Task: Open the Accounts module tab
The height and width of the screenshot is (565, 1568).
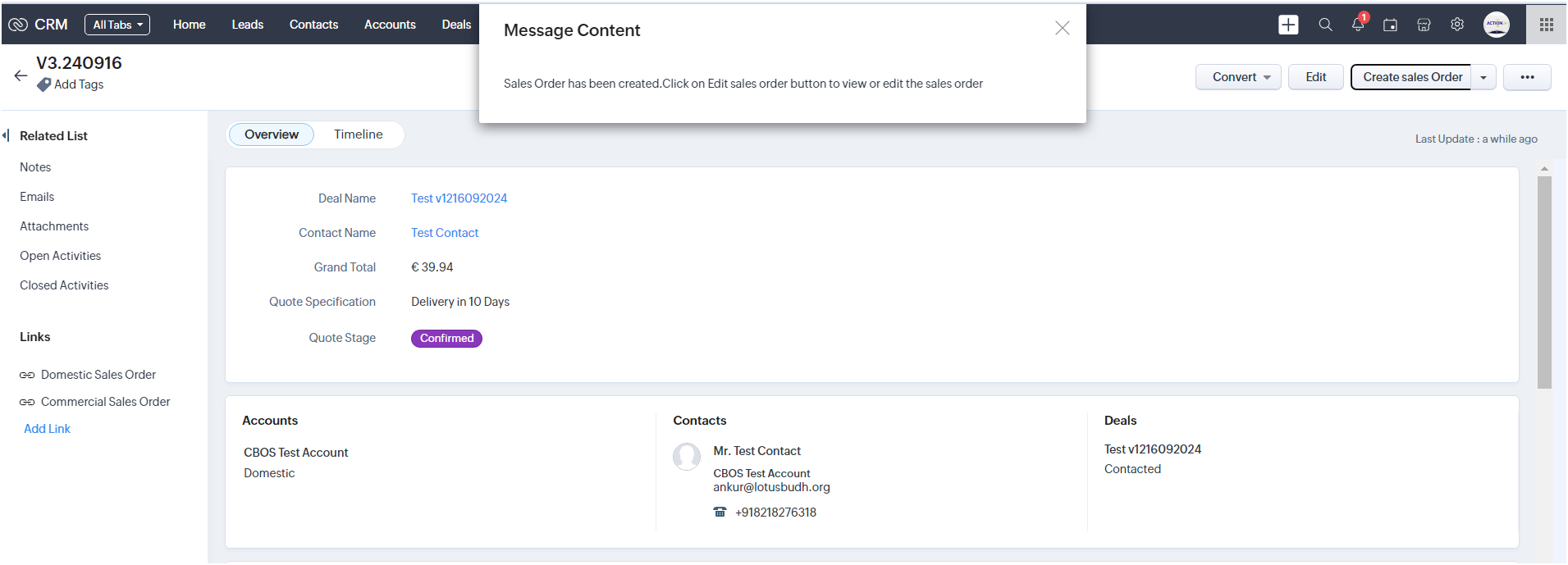Action: 390,25
